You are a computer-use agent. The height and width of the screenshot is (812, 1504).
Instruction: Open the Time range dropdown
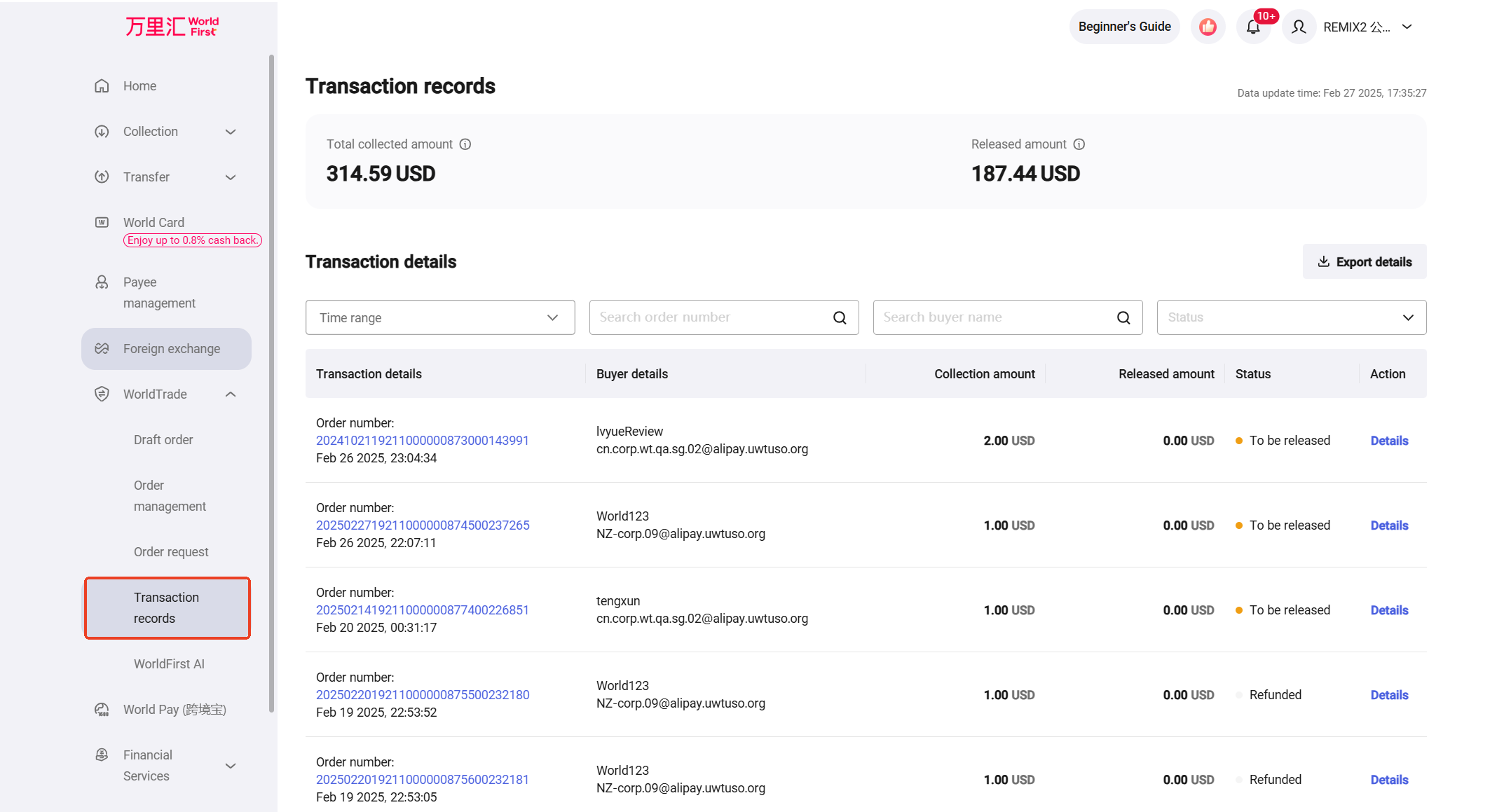[x=440, y=317]
